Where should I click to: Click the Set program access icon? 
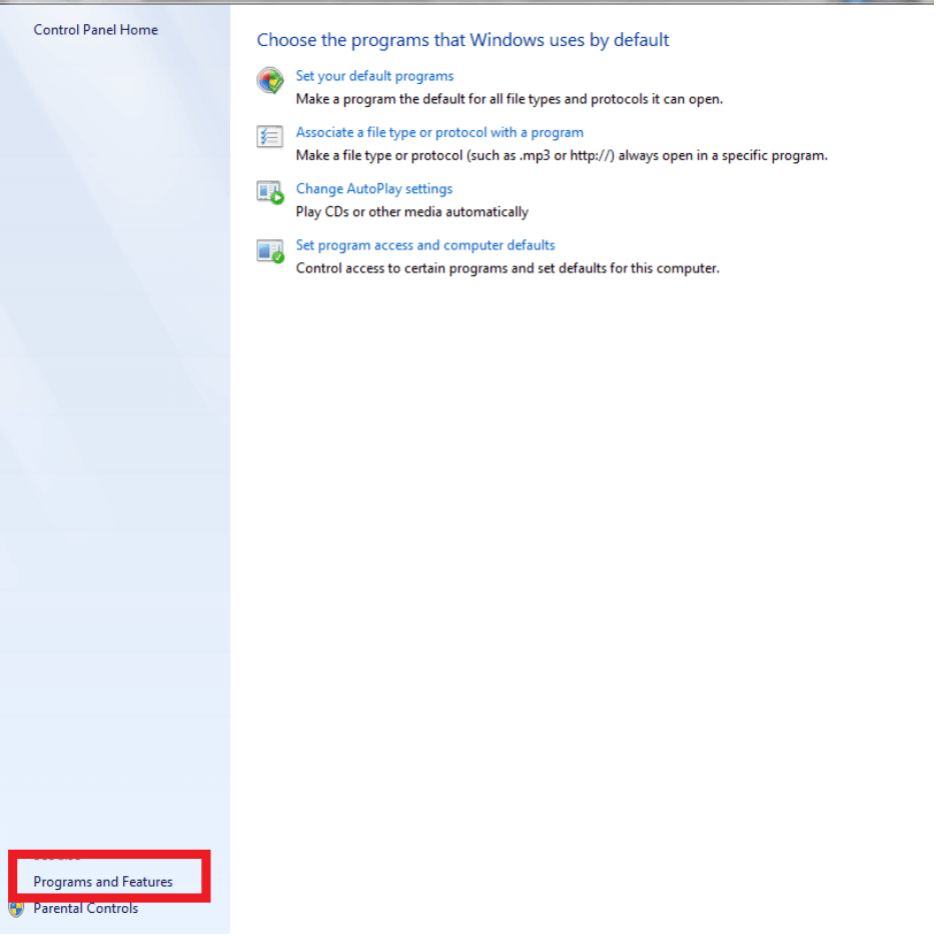tap(270, 250)
